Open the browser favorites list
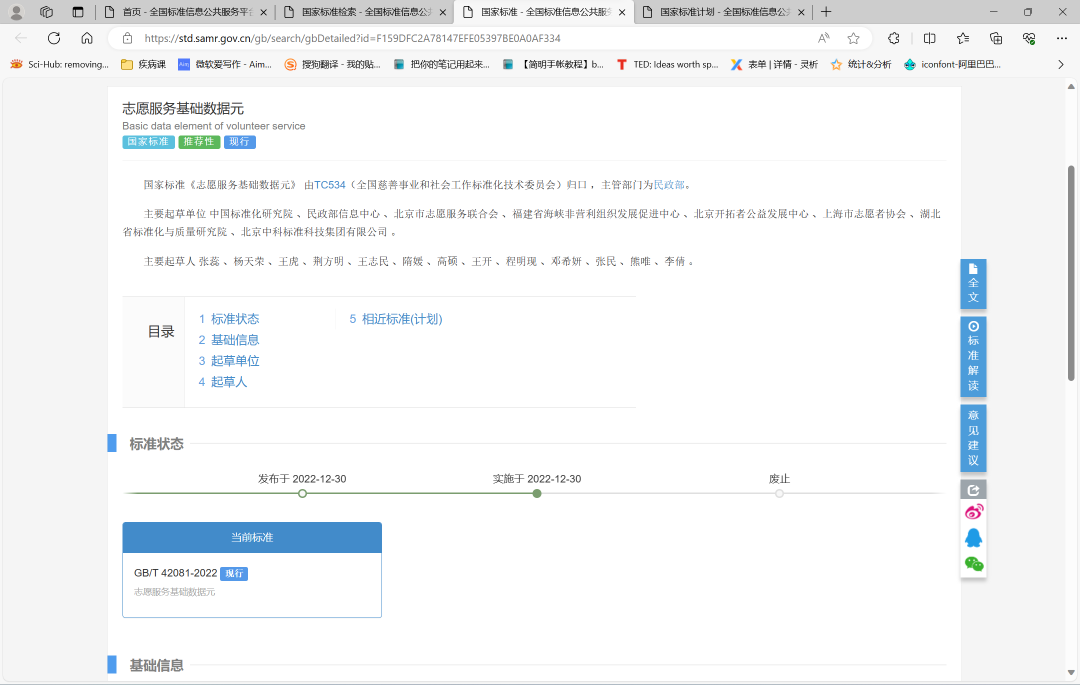This screenshot has height=685, width=1080. 962,38
